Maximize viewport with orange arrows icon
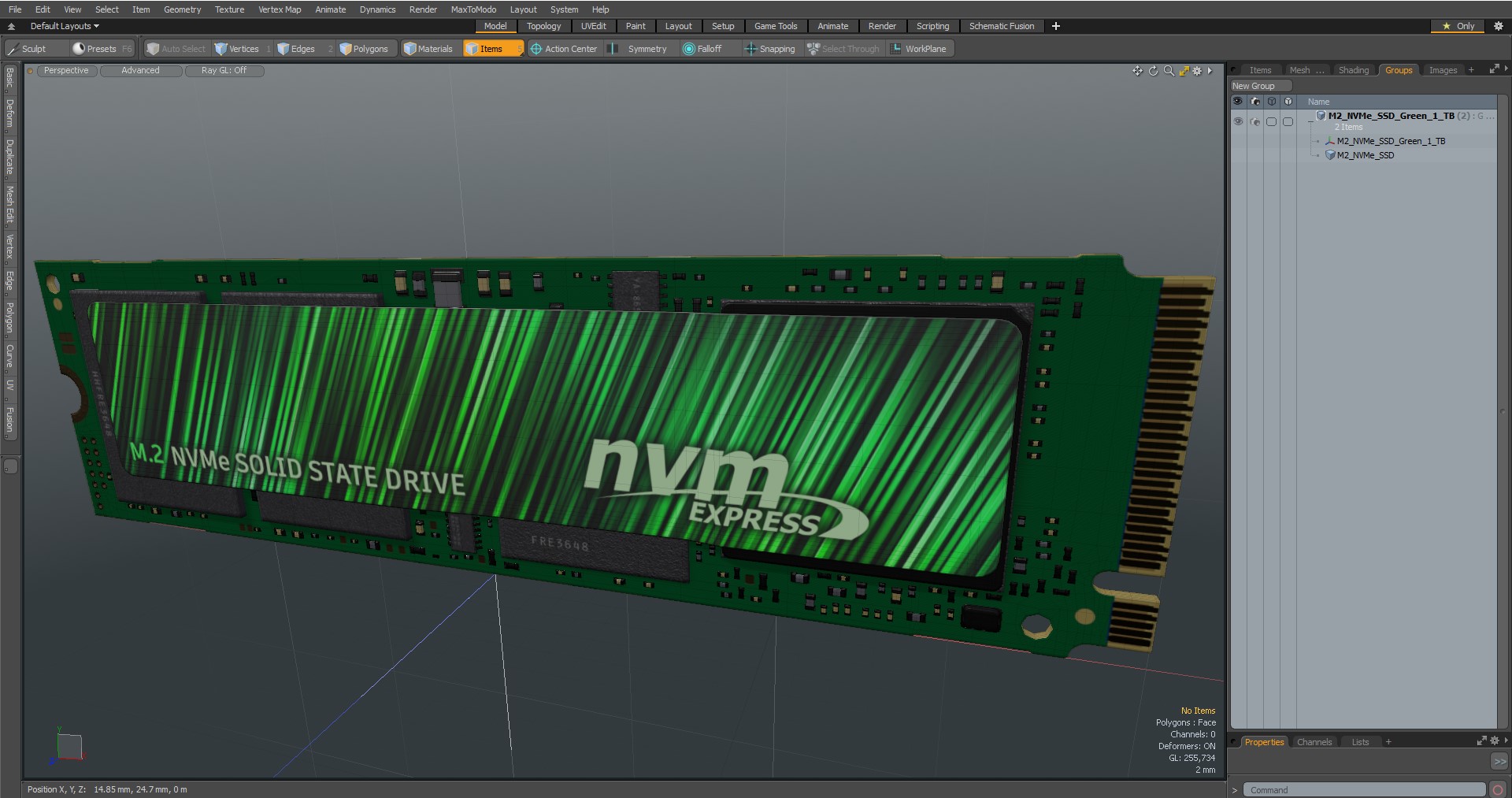 click(x=1184, y=71)
